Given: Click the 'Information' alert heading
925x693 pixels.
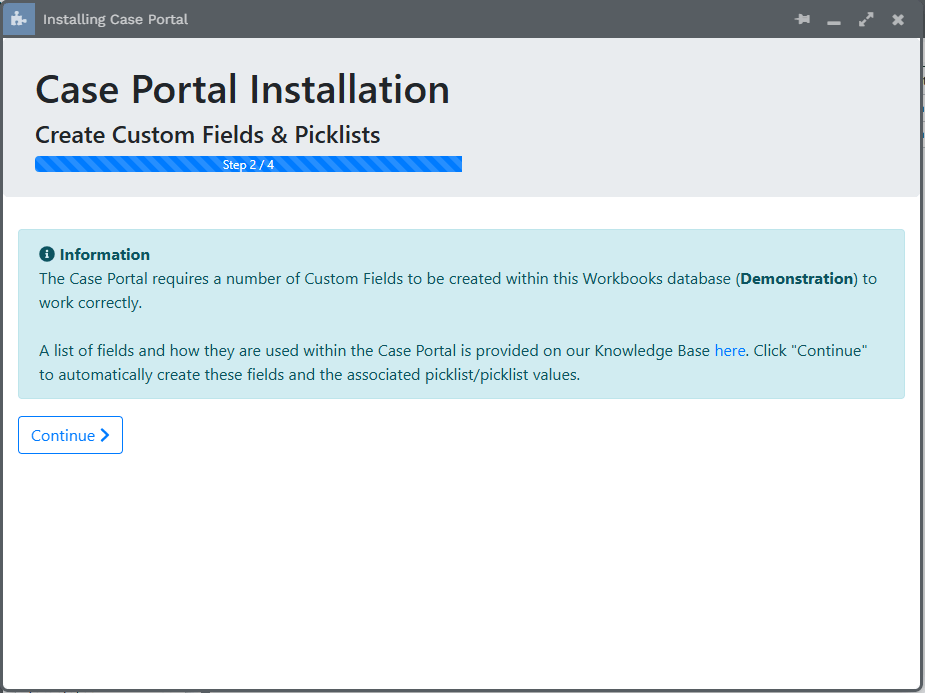Looking at the screenshot, I should click(104, 254).
